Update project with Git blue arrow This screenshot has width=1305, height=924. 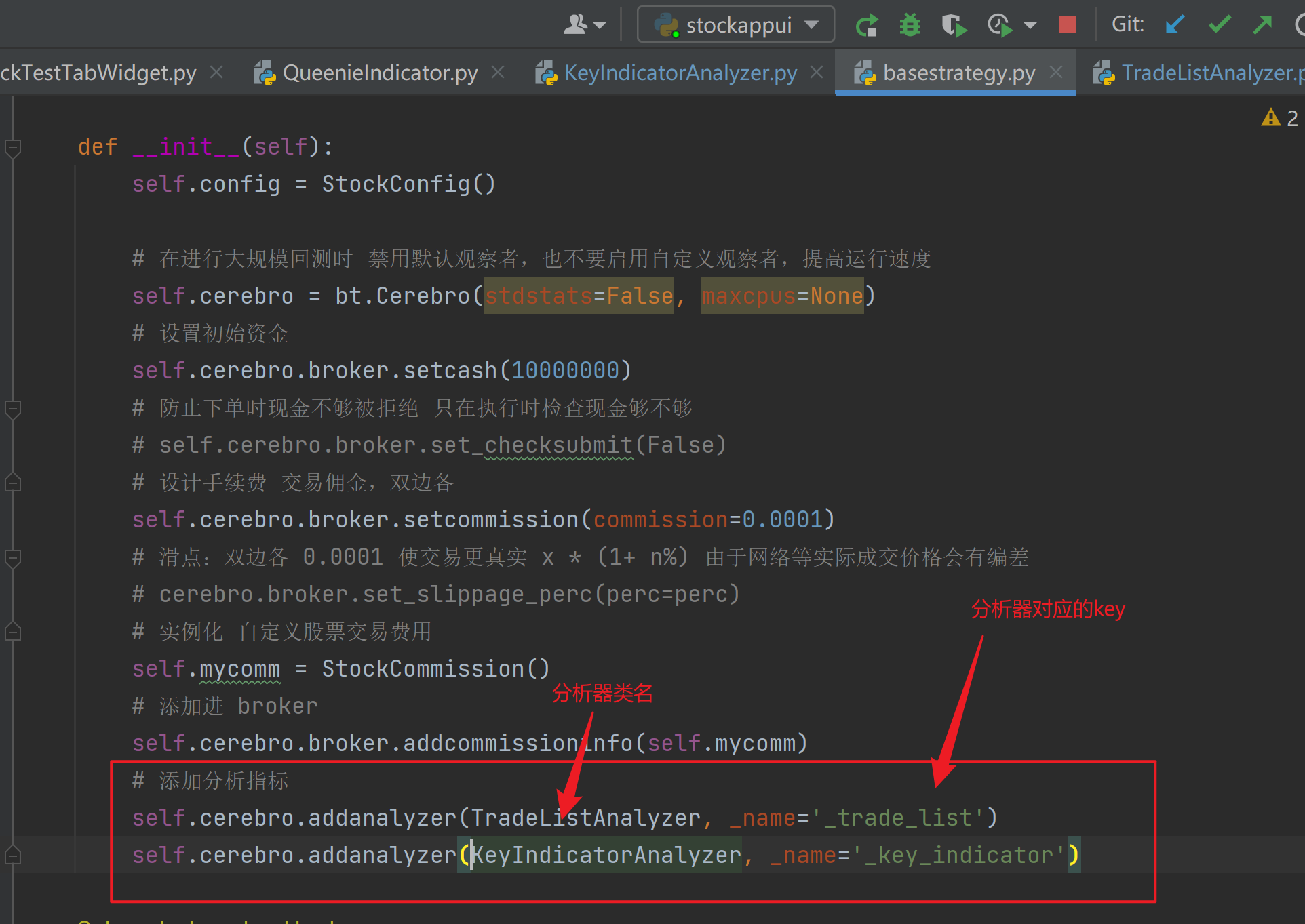pos(1175,25)
